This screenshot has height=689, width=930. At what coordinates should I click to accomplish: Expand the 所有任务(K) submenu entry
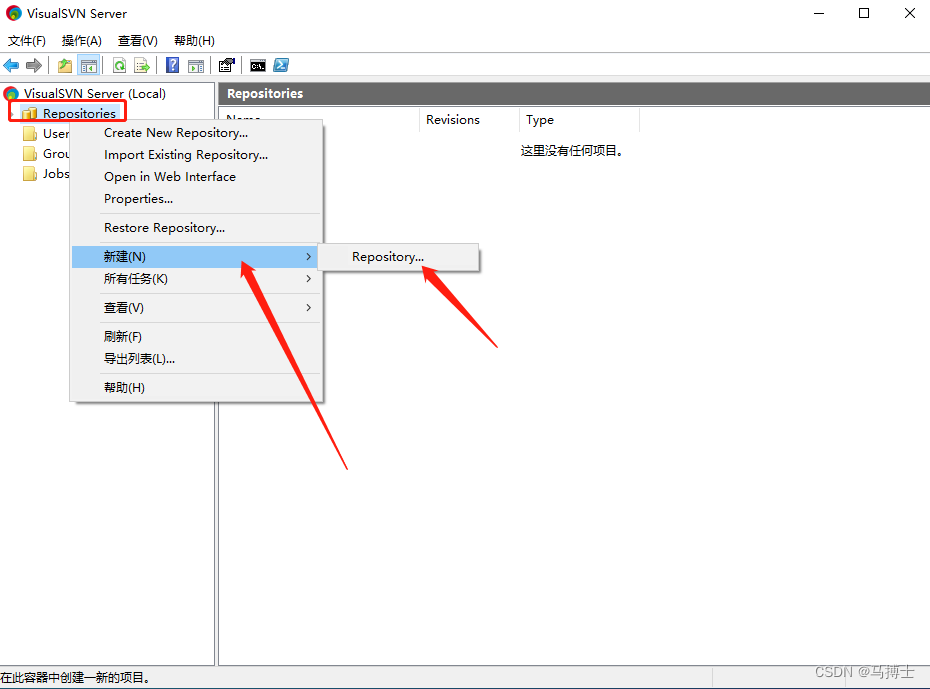pyautogui.click(x=197, y=279)
